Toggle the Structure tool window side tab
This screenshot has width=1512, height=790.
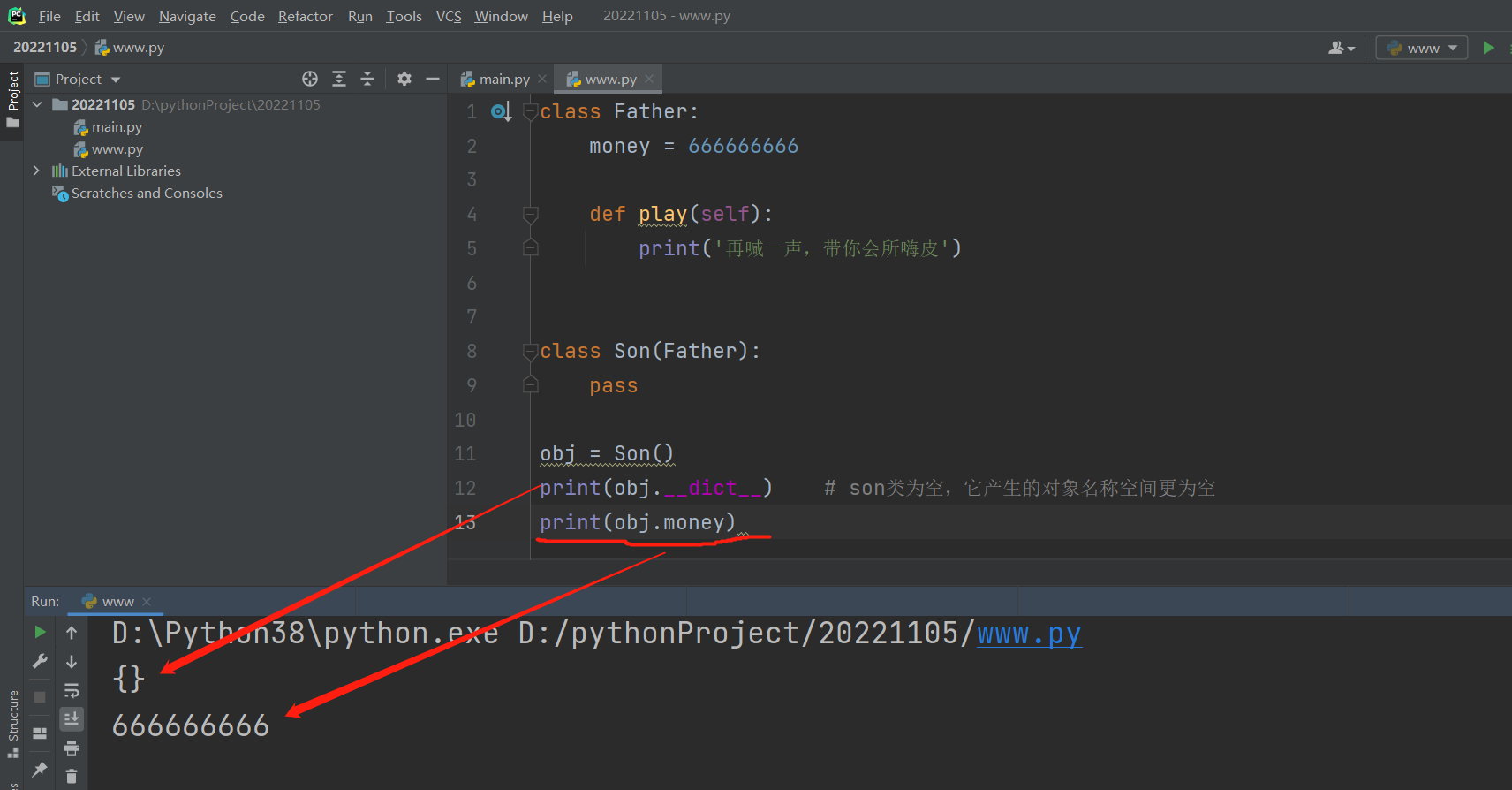tap(12, 724)
